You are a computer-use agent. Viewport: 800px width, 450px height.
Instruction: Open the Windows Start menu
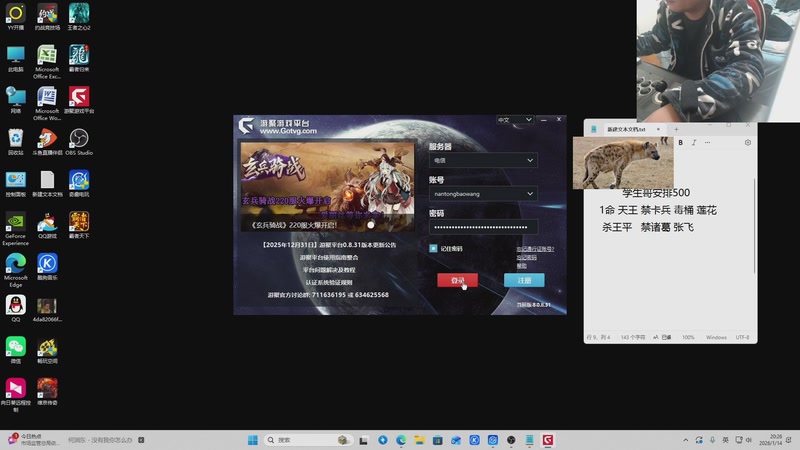coord(253,440)
